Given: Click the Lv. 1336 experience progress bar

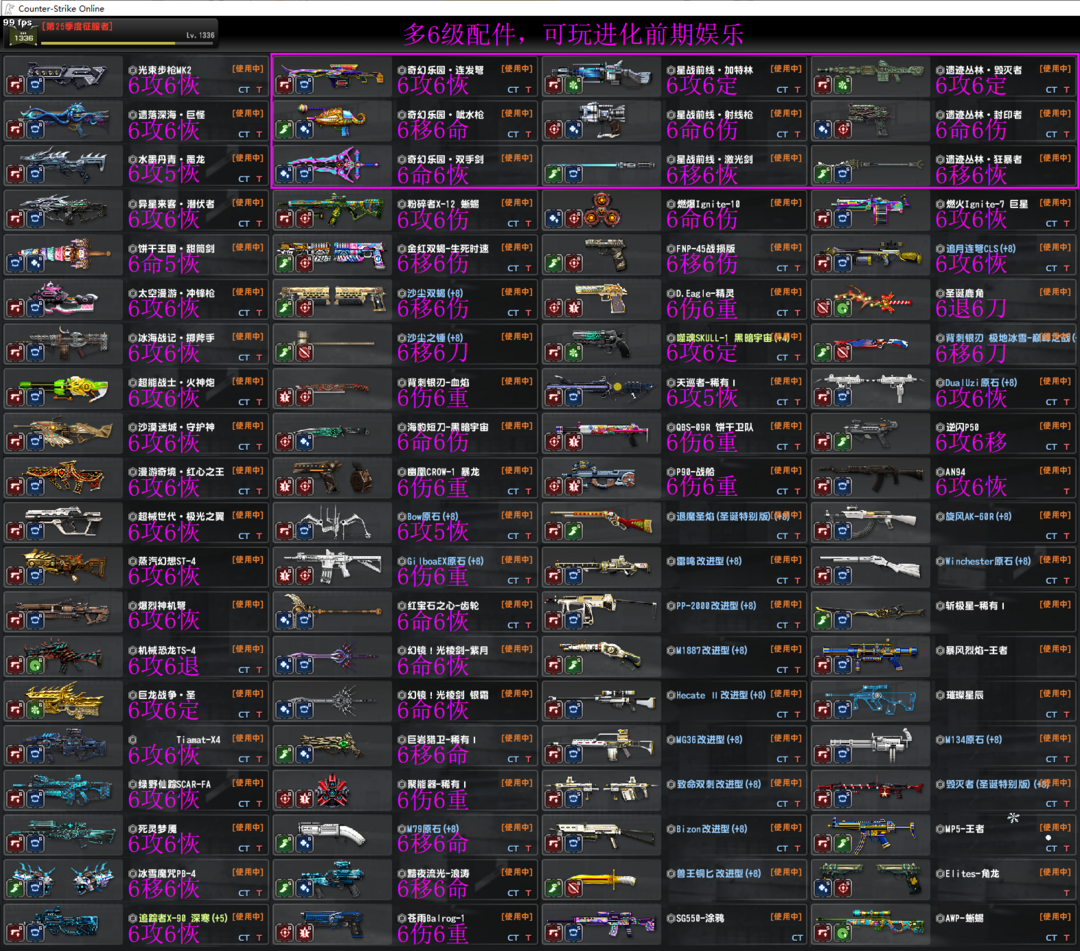Looking at the screenshot, I should pyautogui.click(x=127, y=43).
